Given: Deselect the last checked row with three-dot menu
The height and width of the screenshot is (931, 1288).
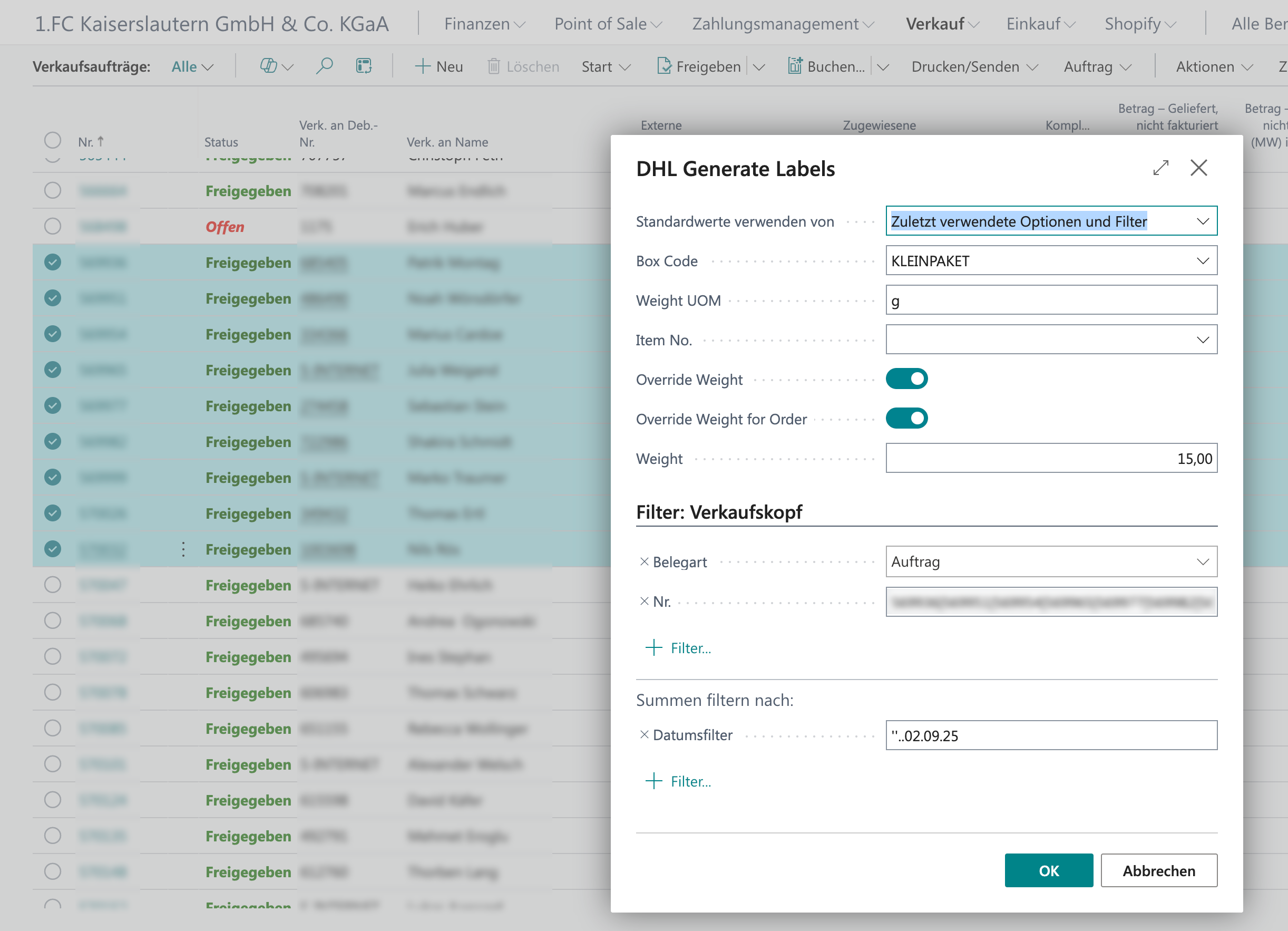Looking at the screenshot, I should tap(52, 549).
